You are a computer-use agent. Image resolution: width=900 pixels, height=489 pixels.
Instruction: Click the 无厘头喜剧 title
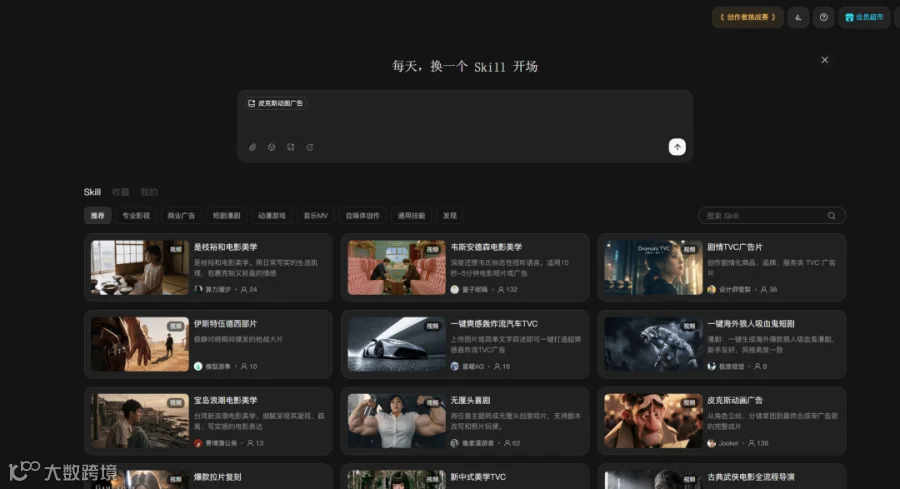[470, 400]
